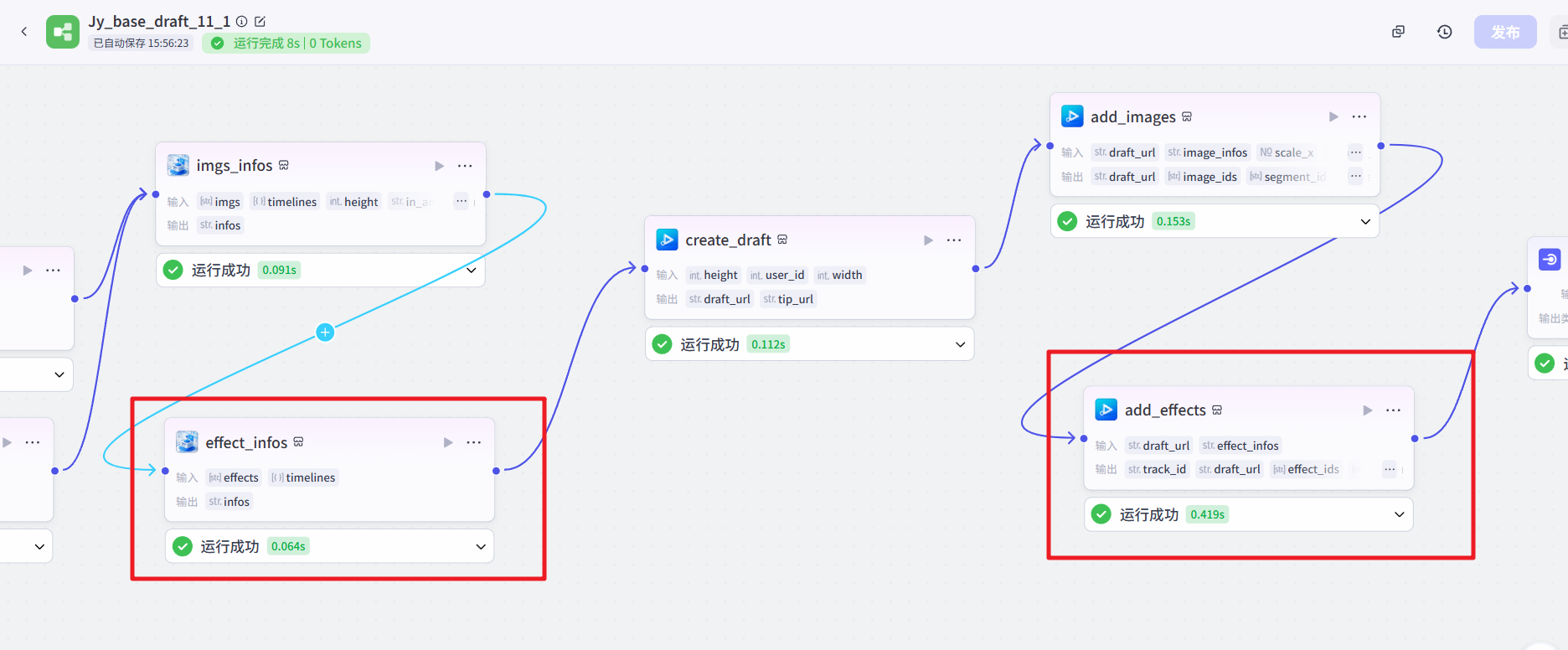Expand the create_draft run result chevron
The width and height of the screenshot is (1568, 650).
coord(960,344)
